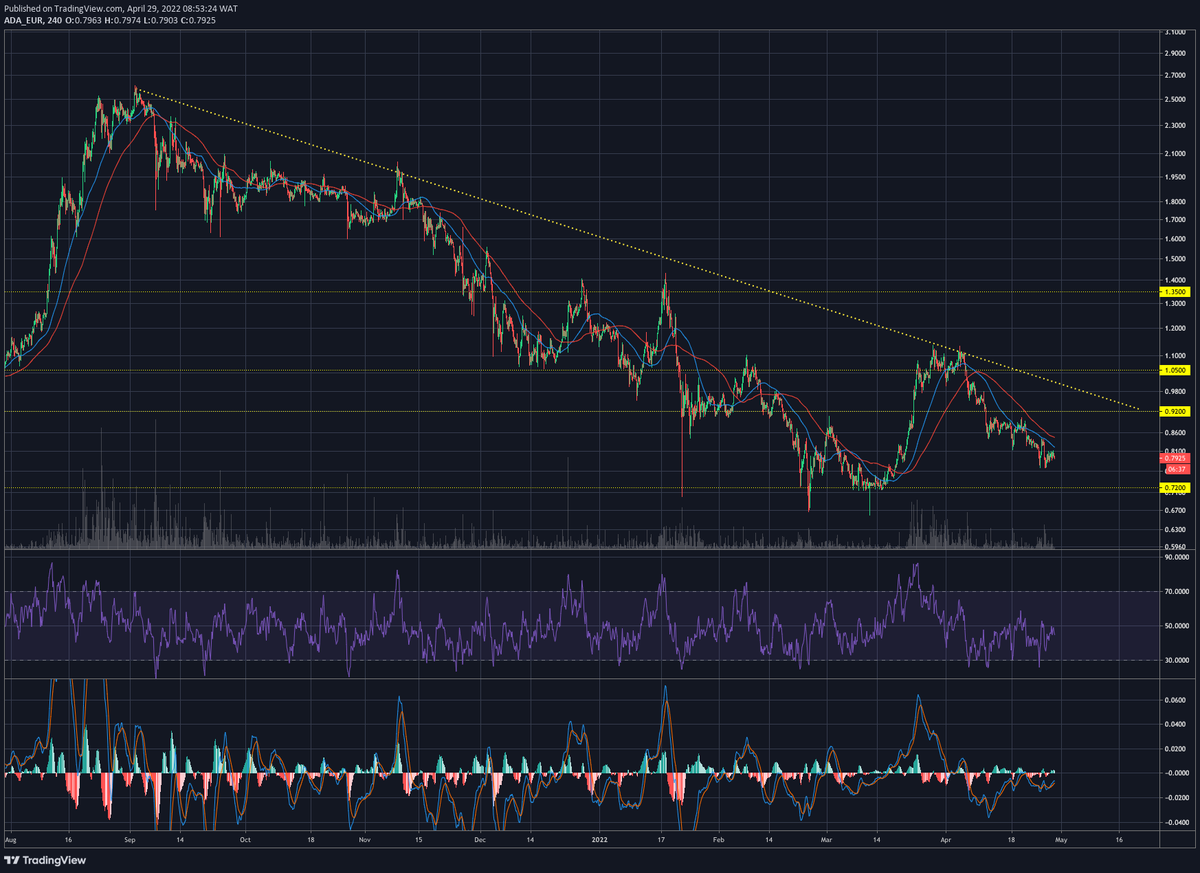The width and height of the screenshot is (1200, 873).
Task: Click the 'Oct' time axis label
Action: (x=247, y=842)
